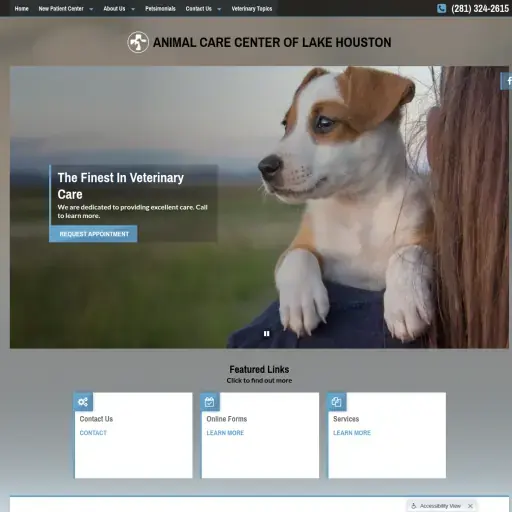
Task: Expand the Contact Us menu dropdown arrow
Action: pyautogui.click(x=219, y=9)
